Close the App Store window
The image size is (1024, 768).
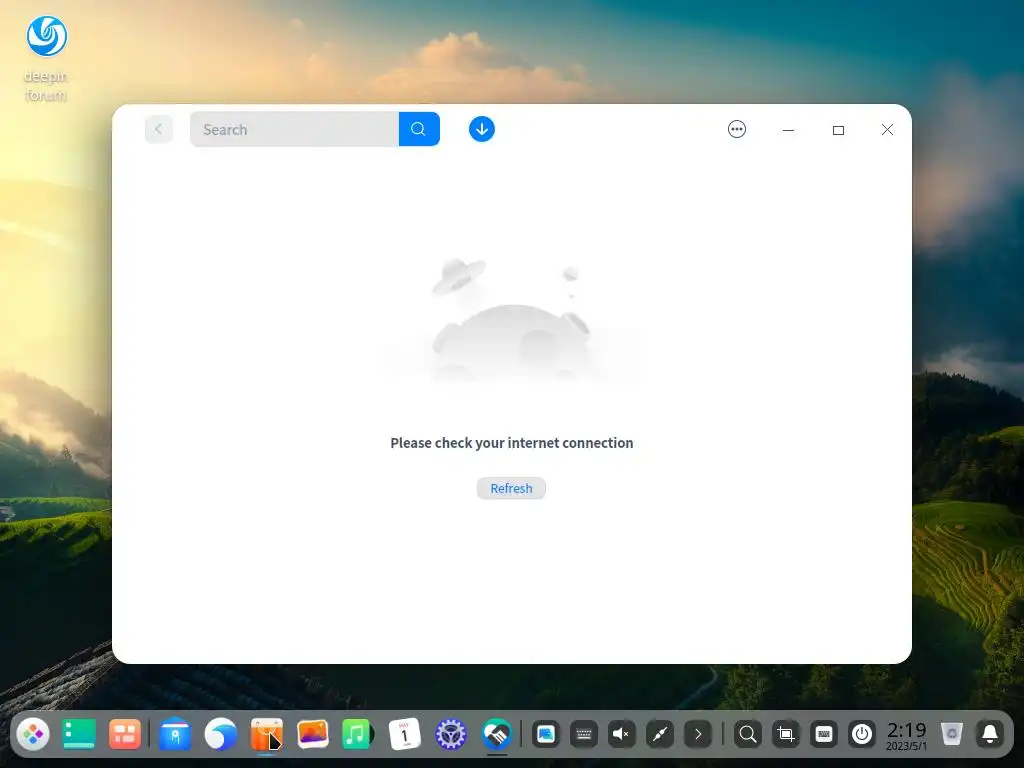(888, 130)
